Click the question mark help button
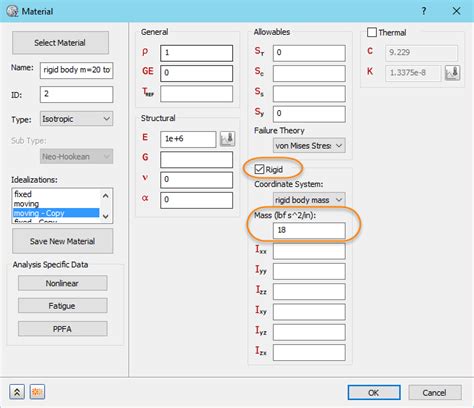This screenshot has height=408, width=474. point(424,11)
